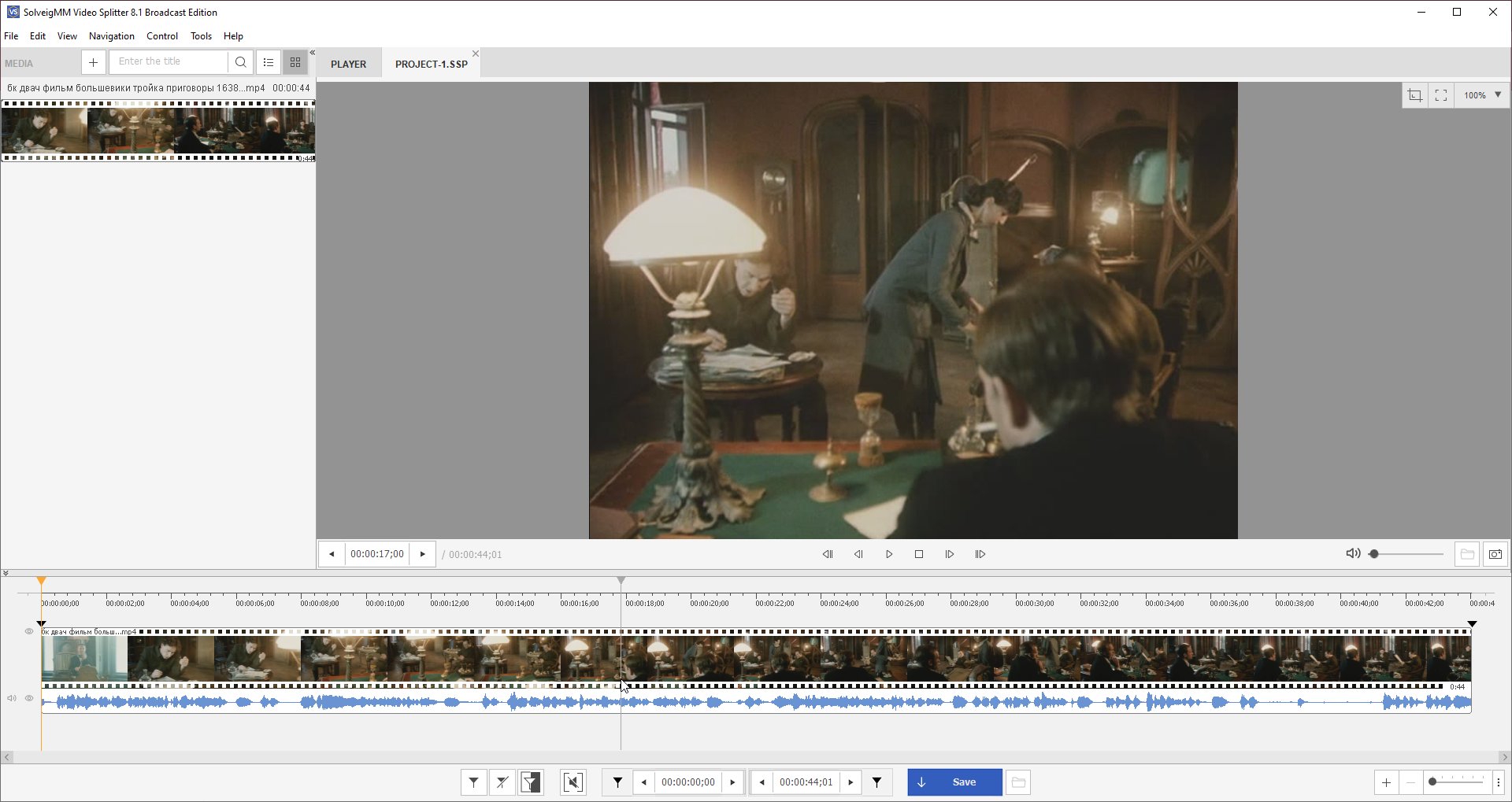
Task: Open the Control menu
Action: pos(162,36)
